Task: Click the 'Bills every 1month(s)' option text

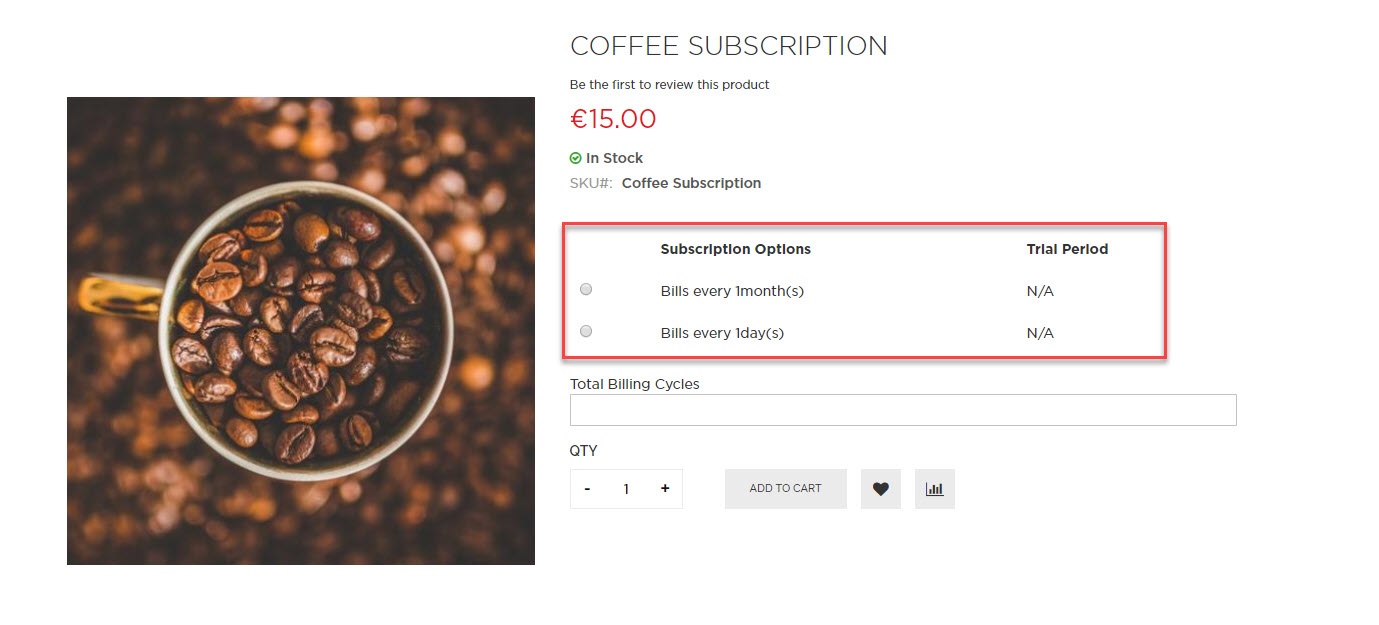Action: [732, 291]
